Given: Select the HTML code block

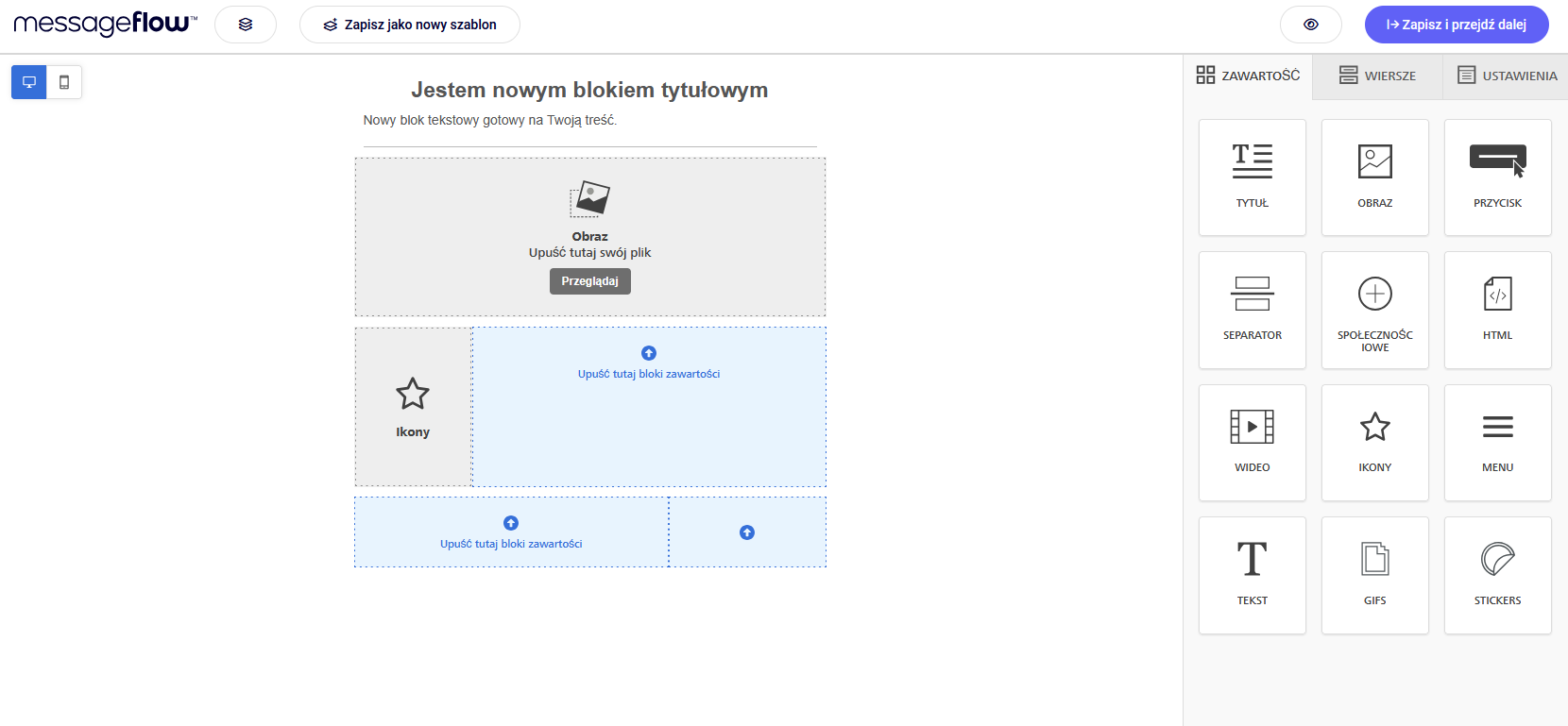Looking at the screenshot, I should (x=1497, y=310).
